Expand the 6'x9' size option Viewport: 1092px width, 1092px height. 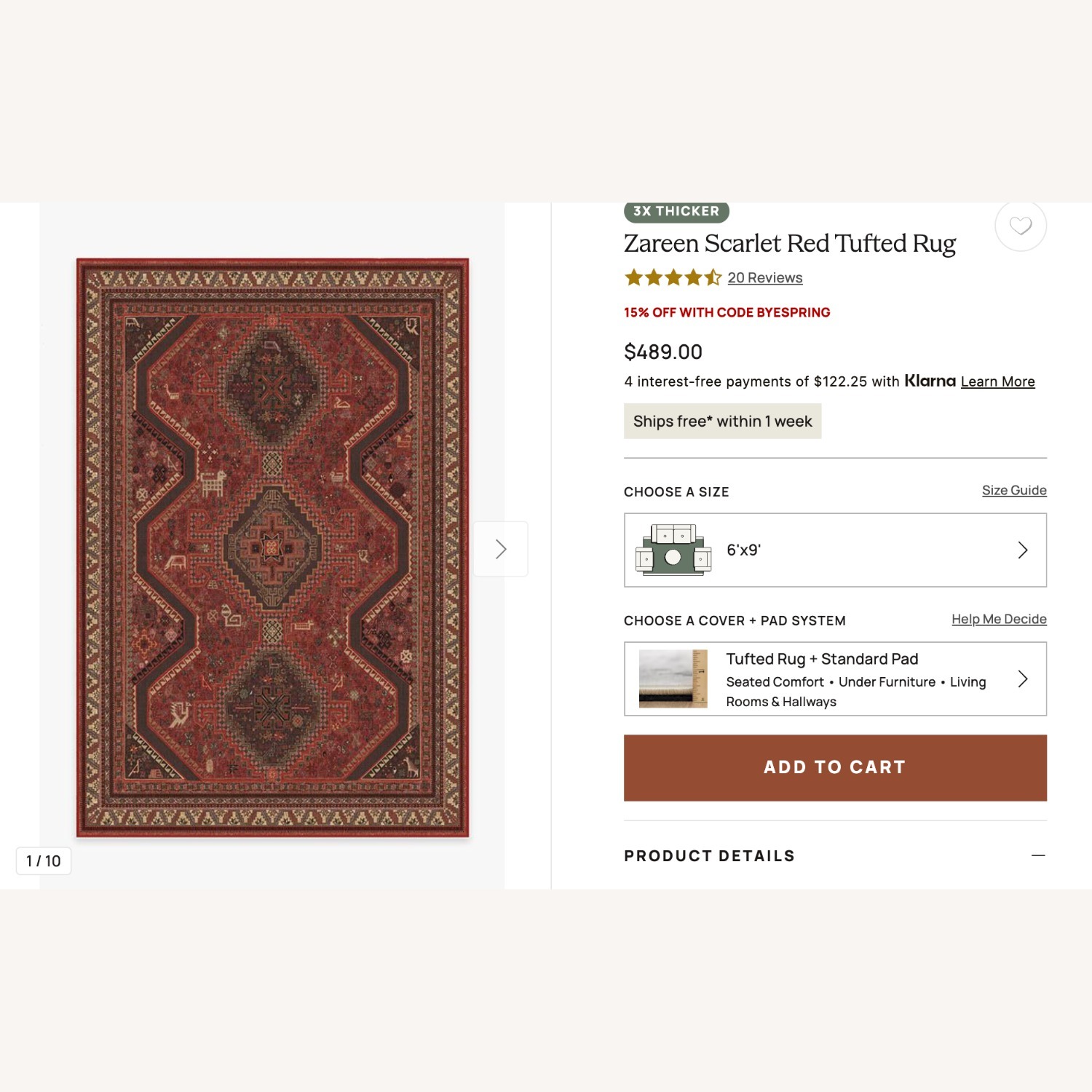click(835, 550)
